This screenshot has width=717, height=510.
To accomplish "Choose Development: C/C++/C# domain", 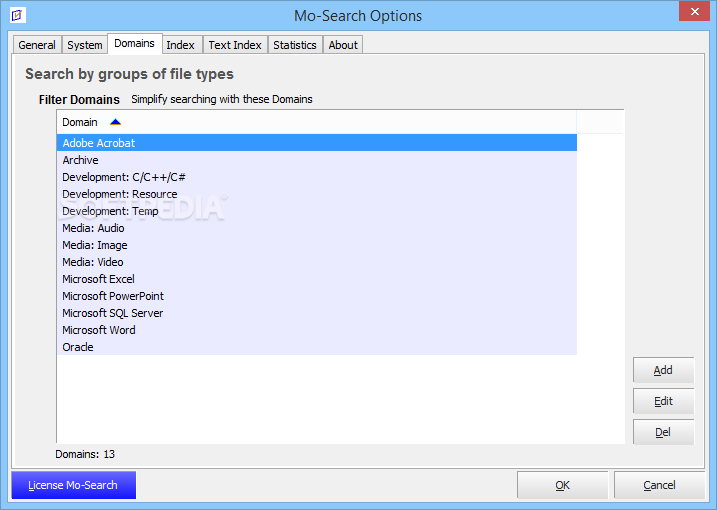I will click(316, 177).
